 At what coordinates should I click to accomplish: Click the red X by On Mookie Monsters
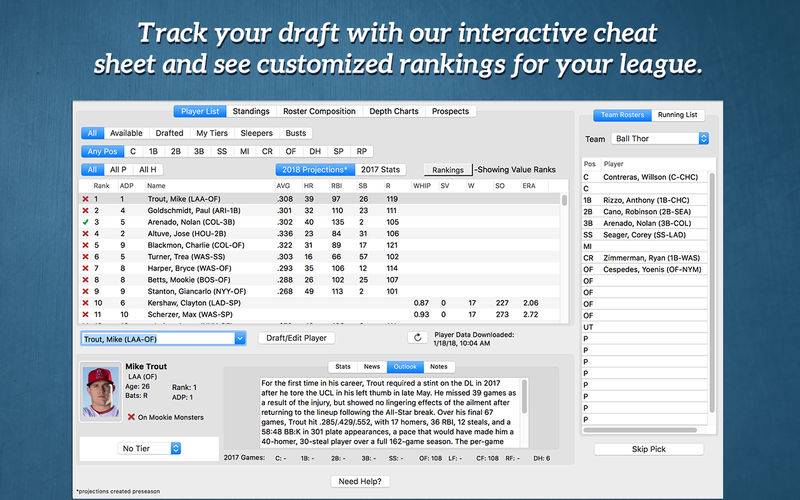tap(131, 417)
